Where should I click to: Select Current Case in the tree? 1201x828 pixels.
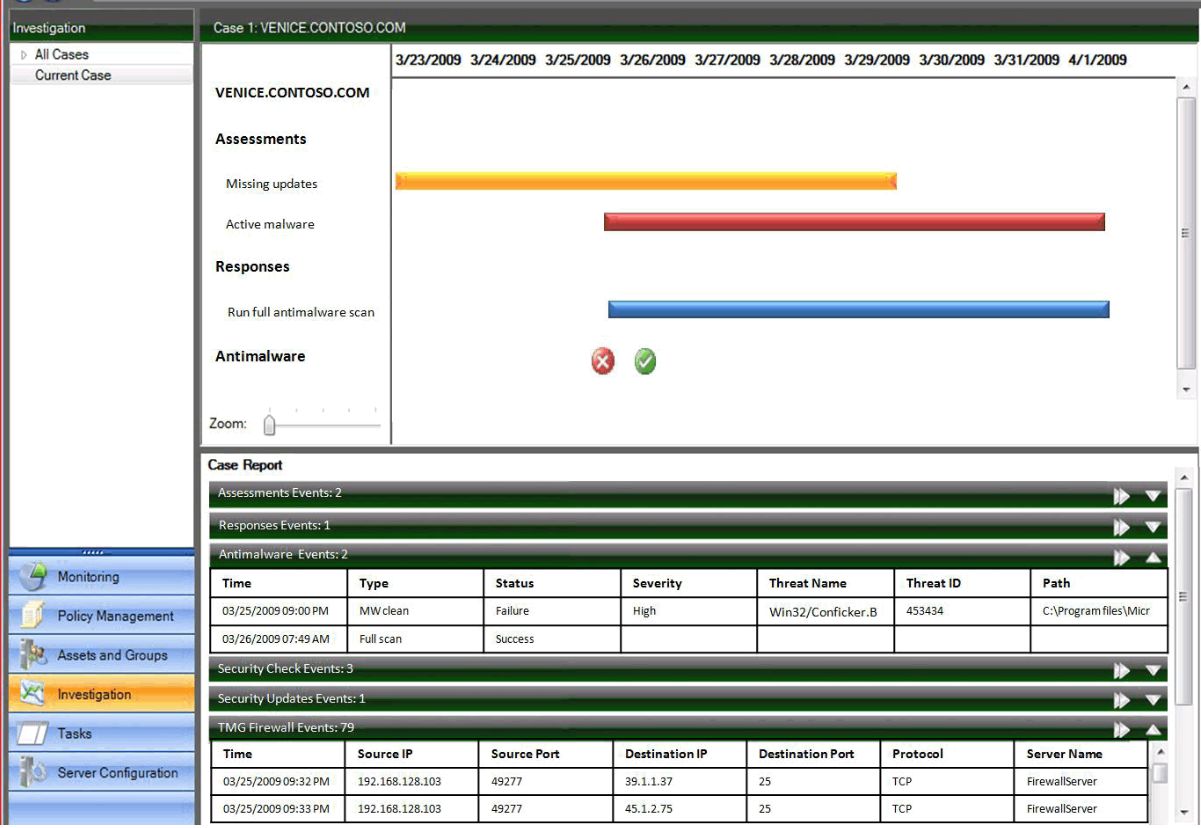(x=73, y=75)
